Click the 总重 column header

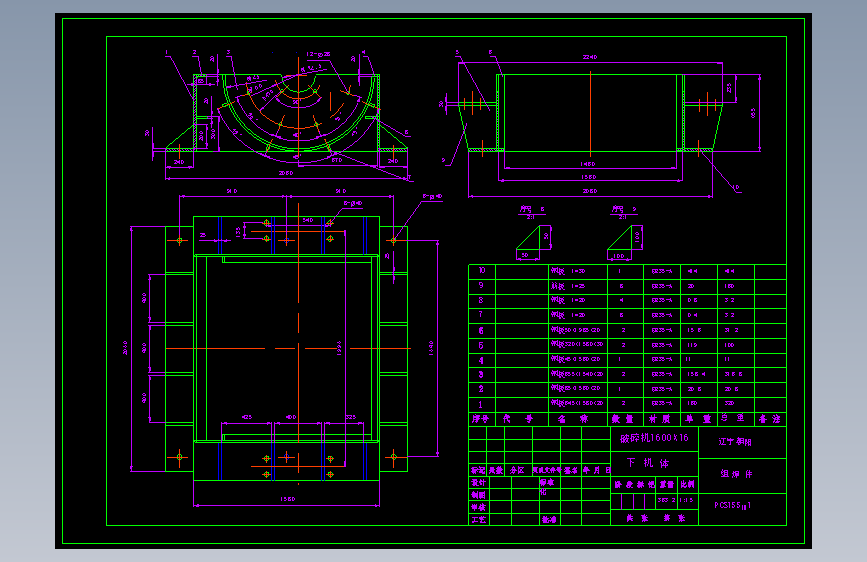click(x=733, y=419)
